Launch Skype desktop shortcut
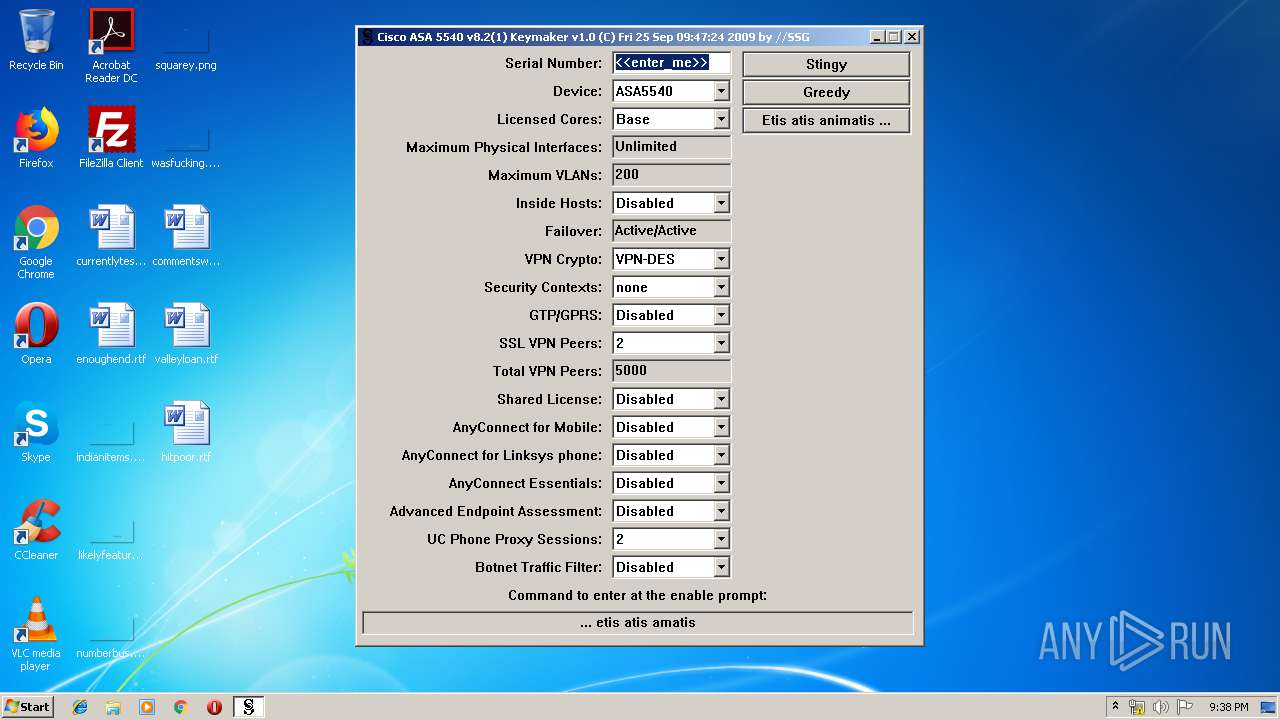The image size is (1280, 720). [36, 432]
